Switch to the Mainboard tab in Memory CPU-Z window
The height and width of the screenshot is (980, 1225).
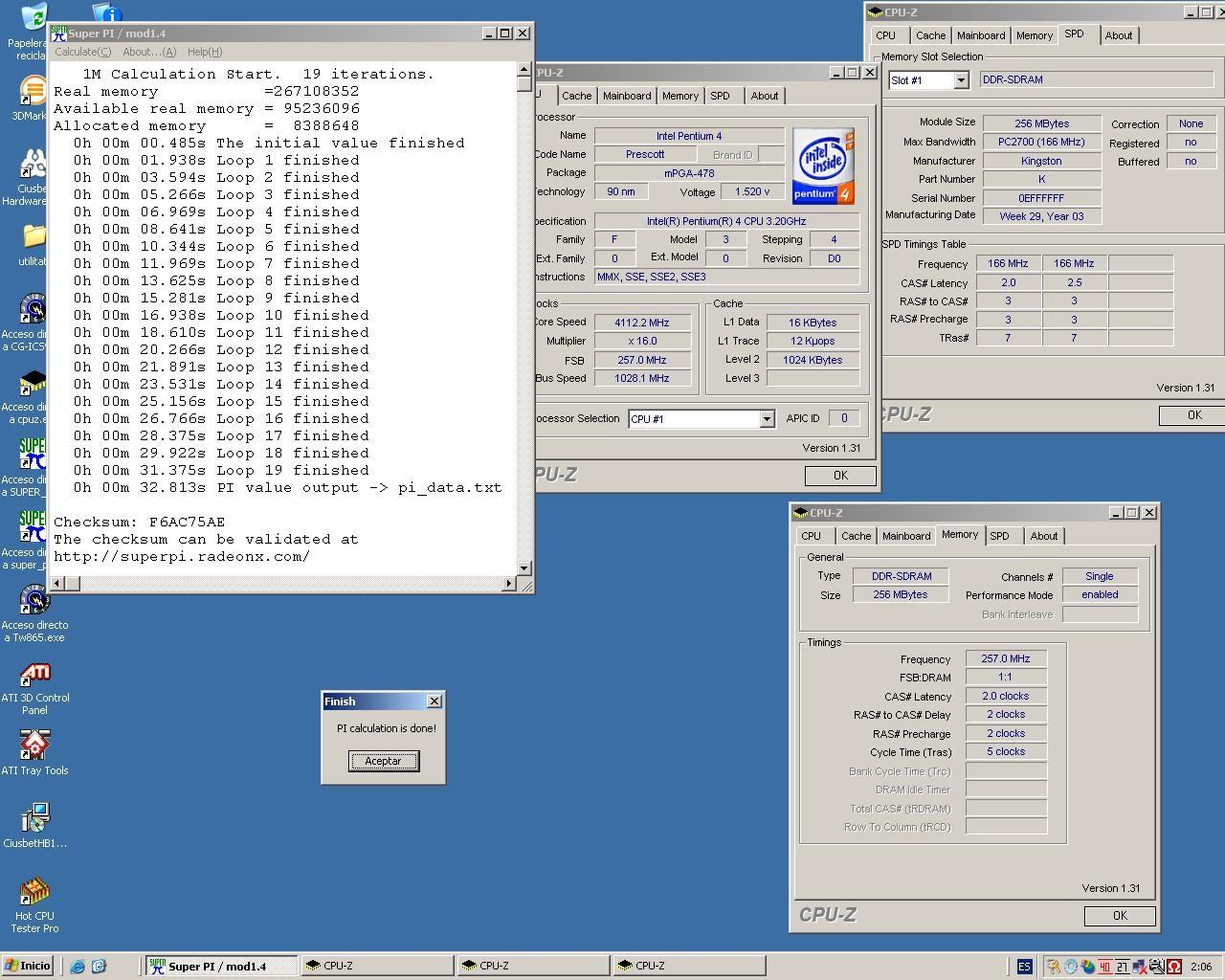click(x=905, y=536)
